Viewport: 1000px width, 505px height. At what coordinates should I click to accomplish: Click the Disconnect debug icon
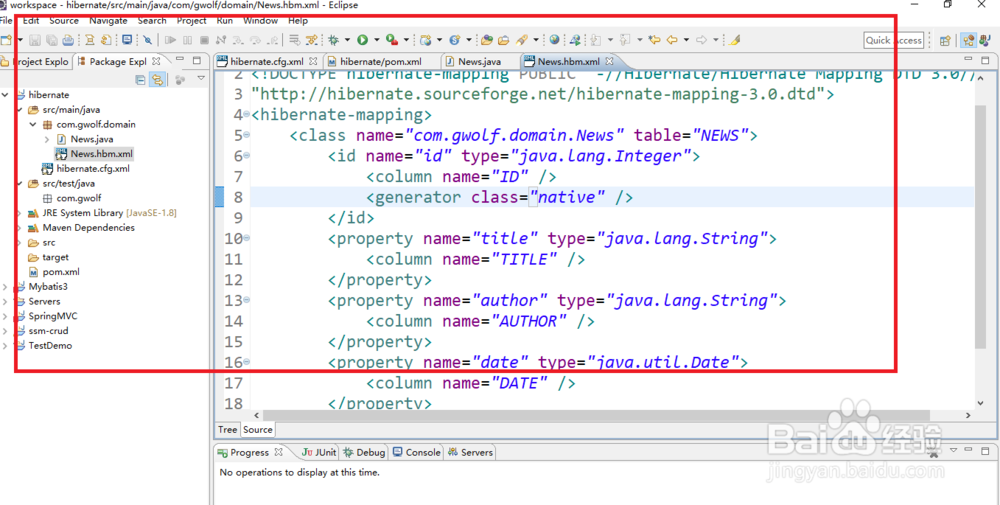click(x=221, y=40)
